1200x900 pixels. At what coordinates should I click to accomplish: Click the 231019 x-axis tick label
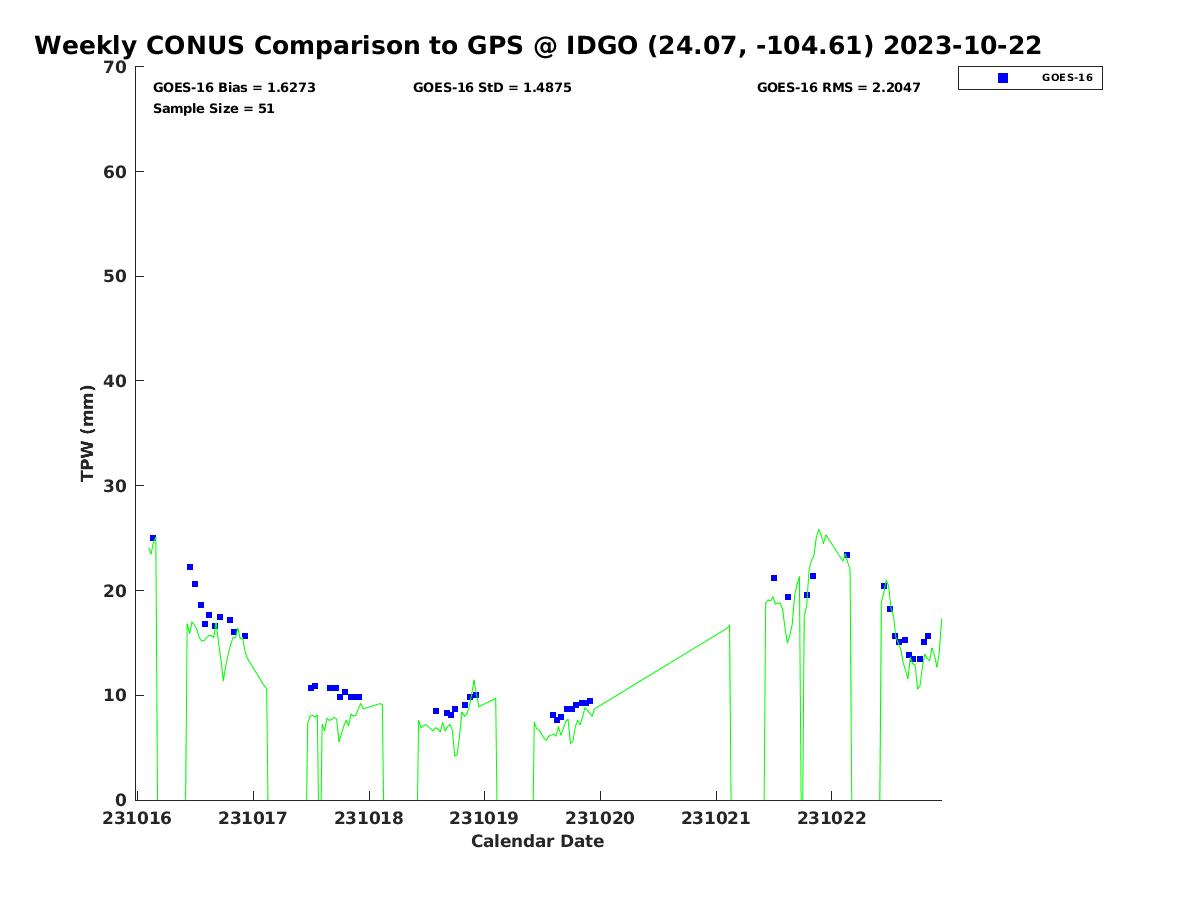click(x=485, y=818)
